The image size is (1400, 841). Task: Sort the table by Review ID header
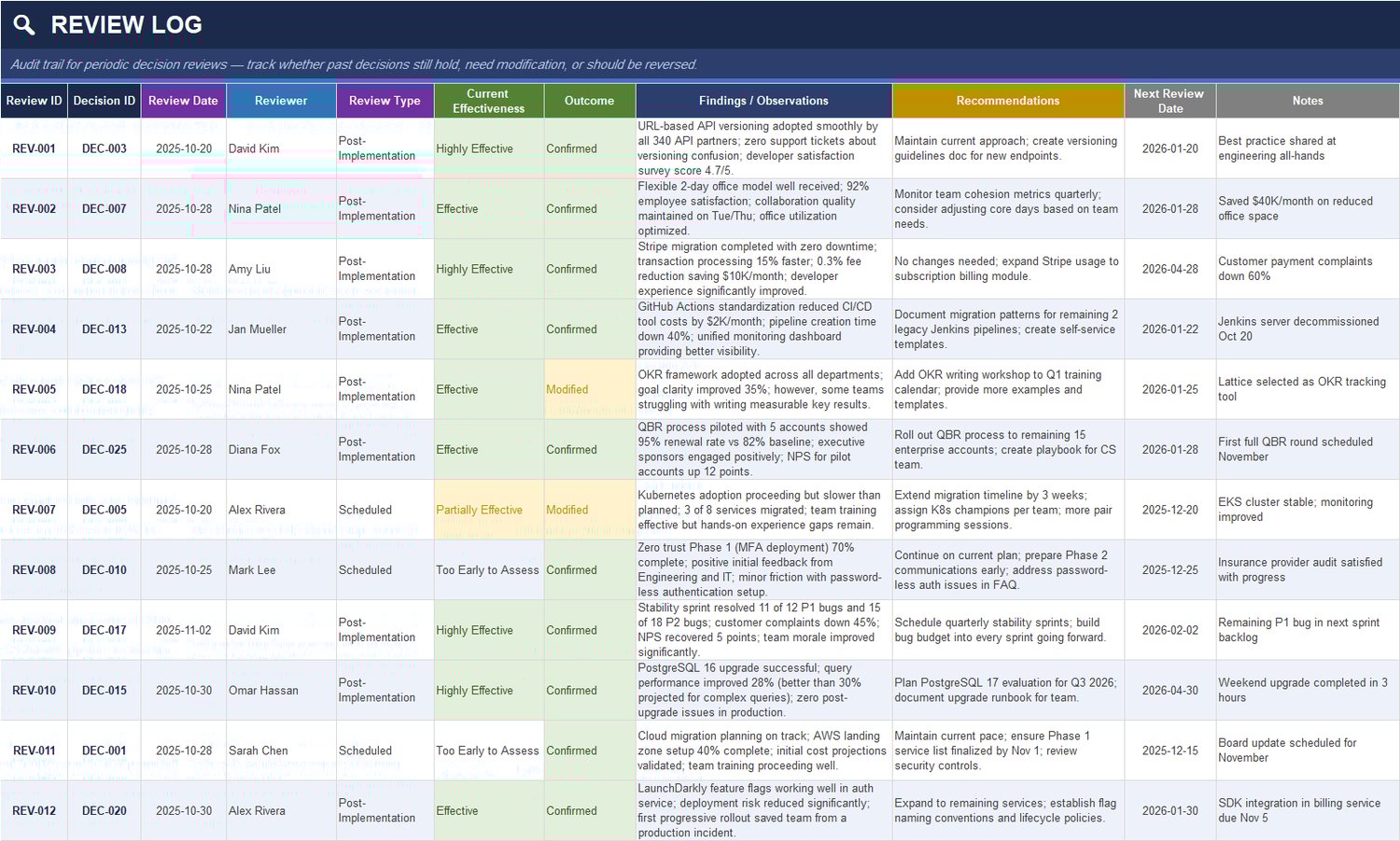34,100
